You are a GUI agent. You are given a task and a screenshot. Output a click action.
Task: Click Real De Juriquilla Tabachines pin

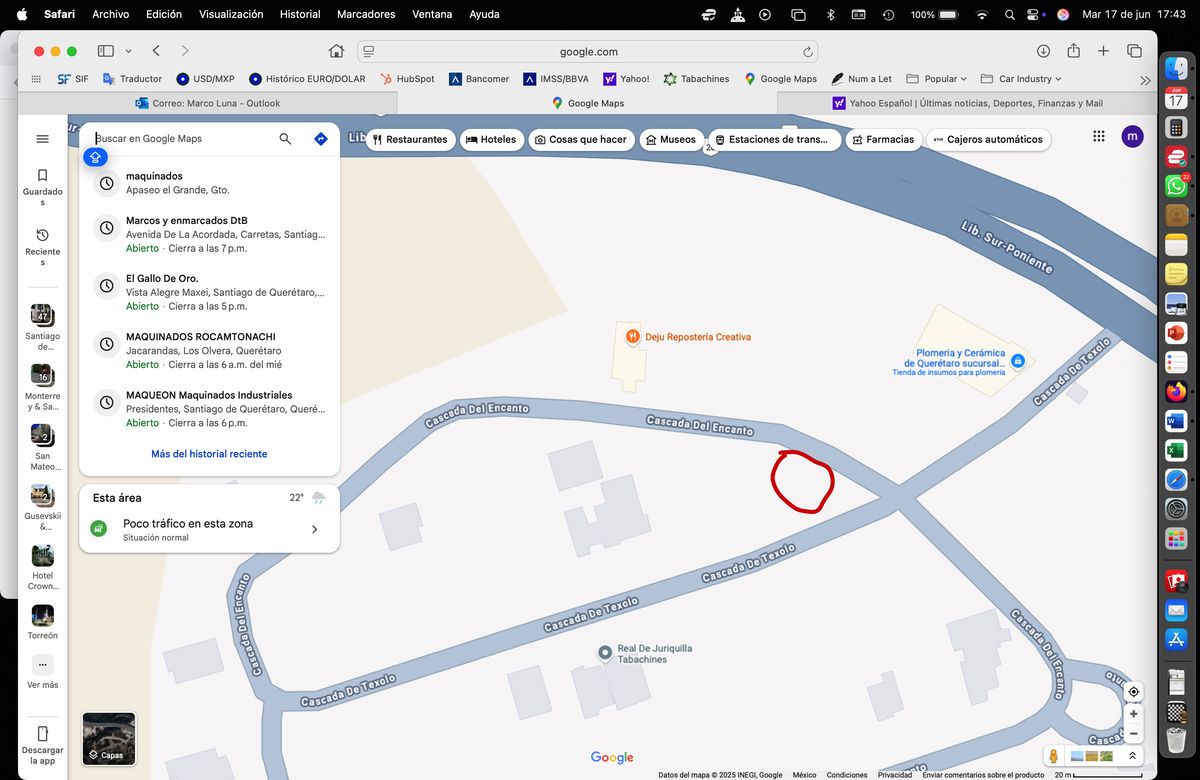coord(605,653)
